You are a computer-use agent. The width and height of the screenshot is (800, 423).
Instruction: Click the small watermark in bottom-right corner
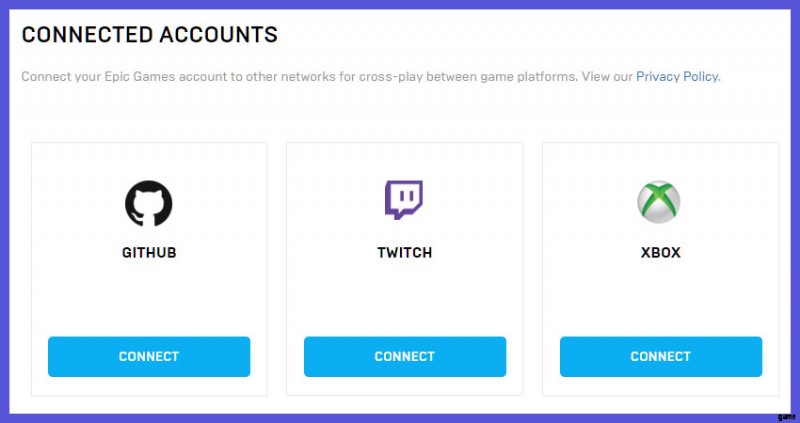788,412
